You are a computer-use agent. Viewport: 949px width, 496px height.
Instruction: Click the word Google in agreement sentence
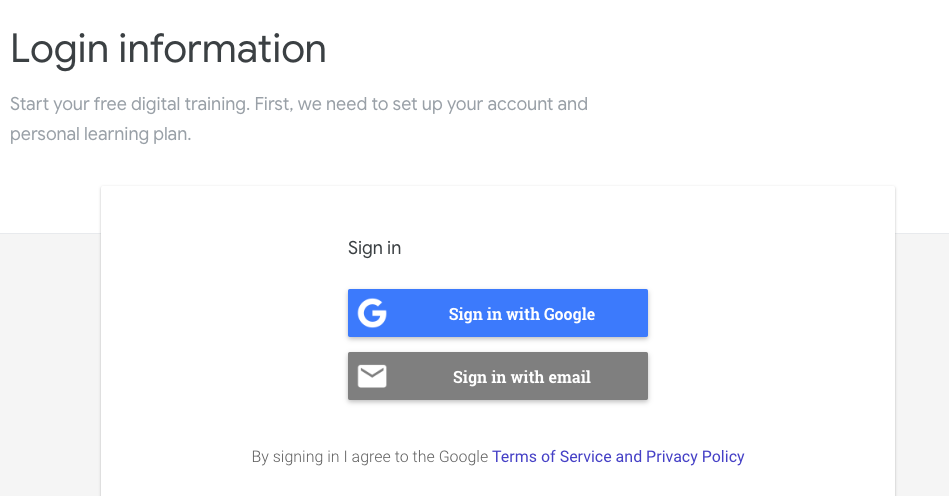tap(463, 457)
